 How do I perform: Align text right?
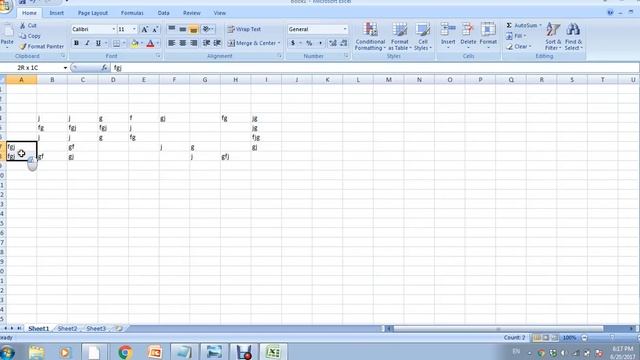[193, 43]
